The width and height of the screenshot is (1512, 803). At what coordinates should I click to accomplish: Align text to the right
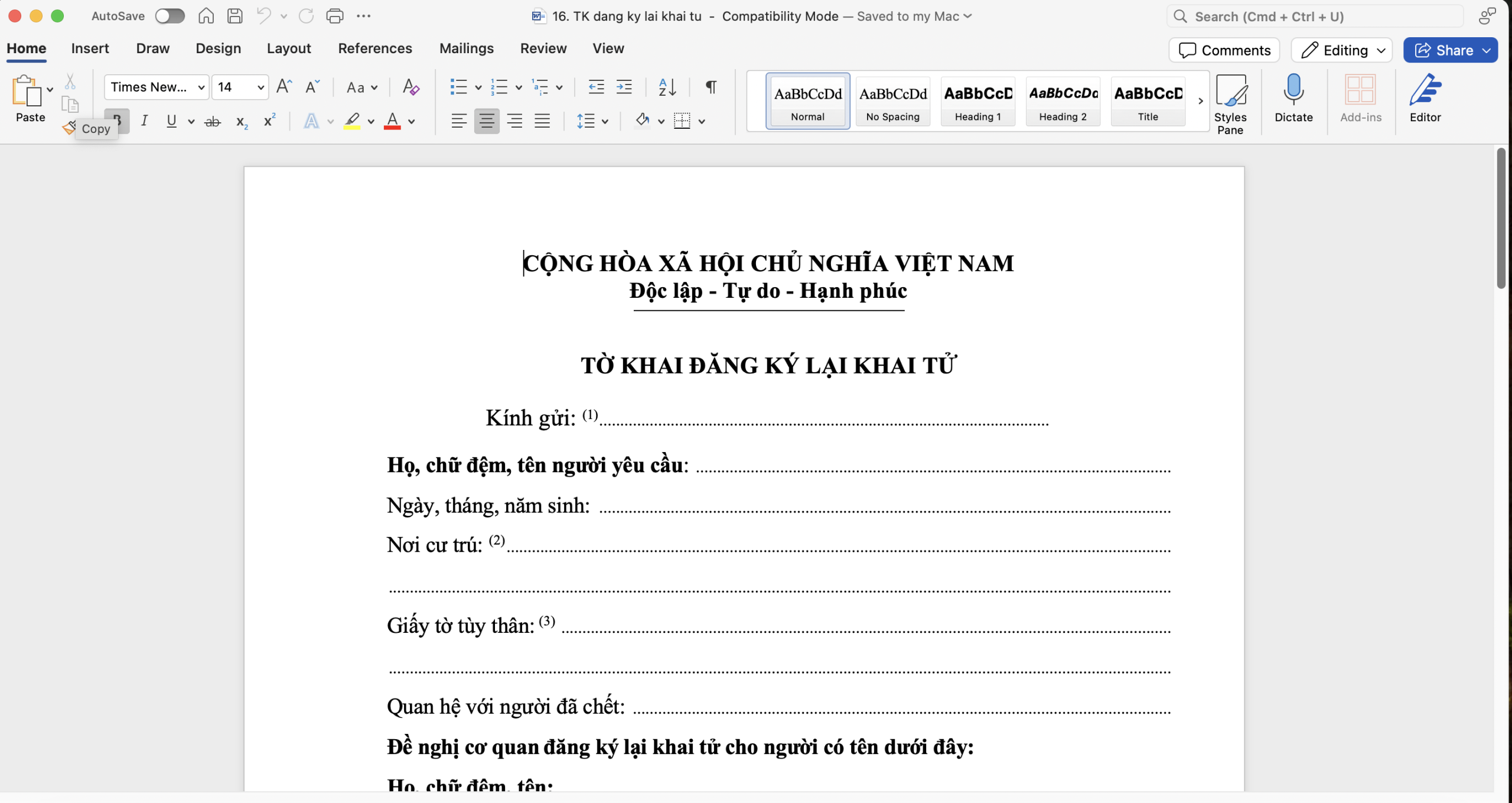[514, 121]
